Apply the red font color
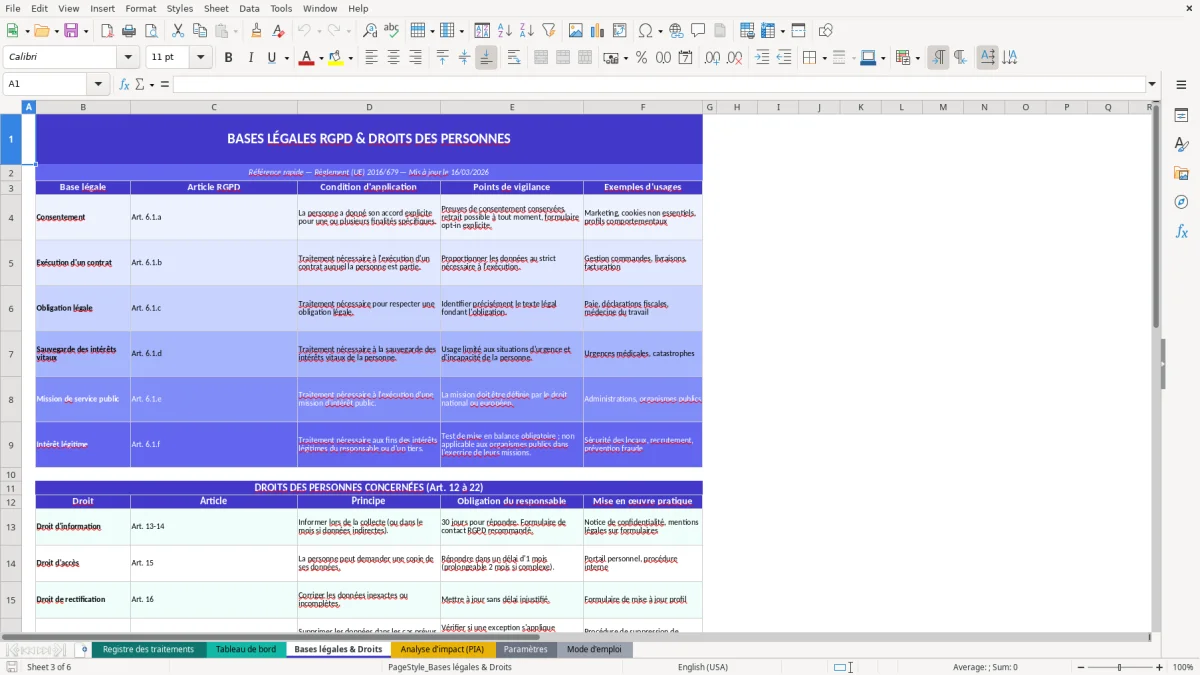 [x=305, y=58]
